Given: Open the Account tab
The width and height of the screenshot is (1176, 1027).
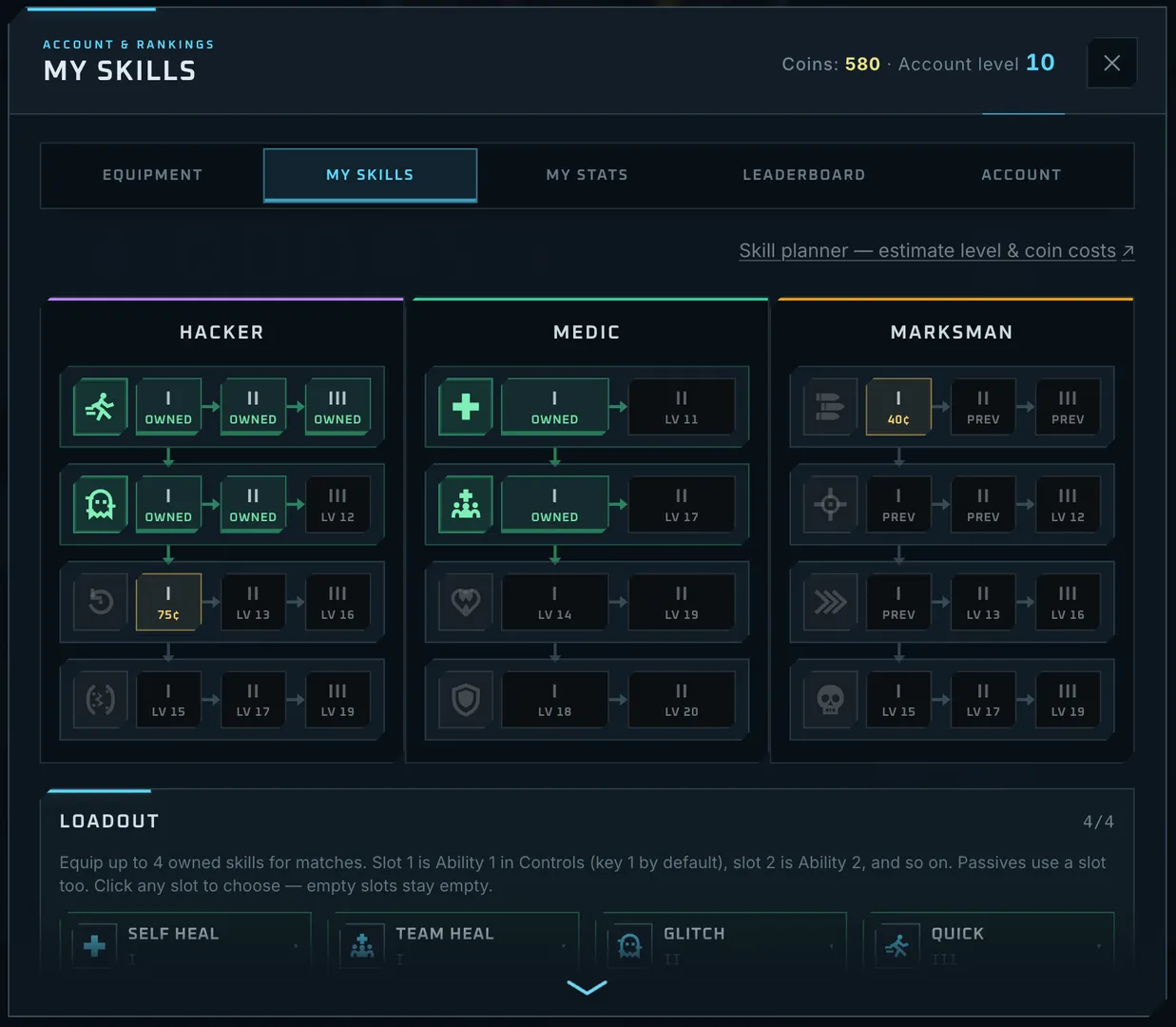Looking at the screenshot, I should coord(1021,175).
